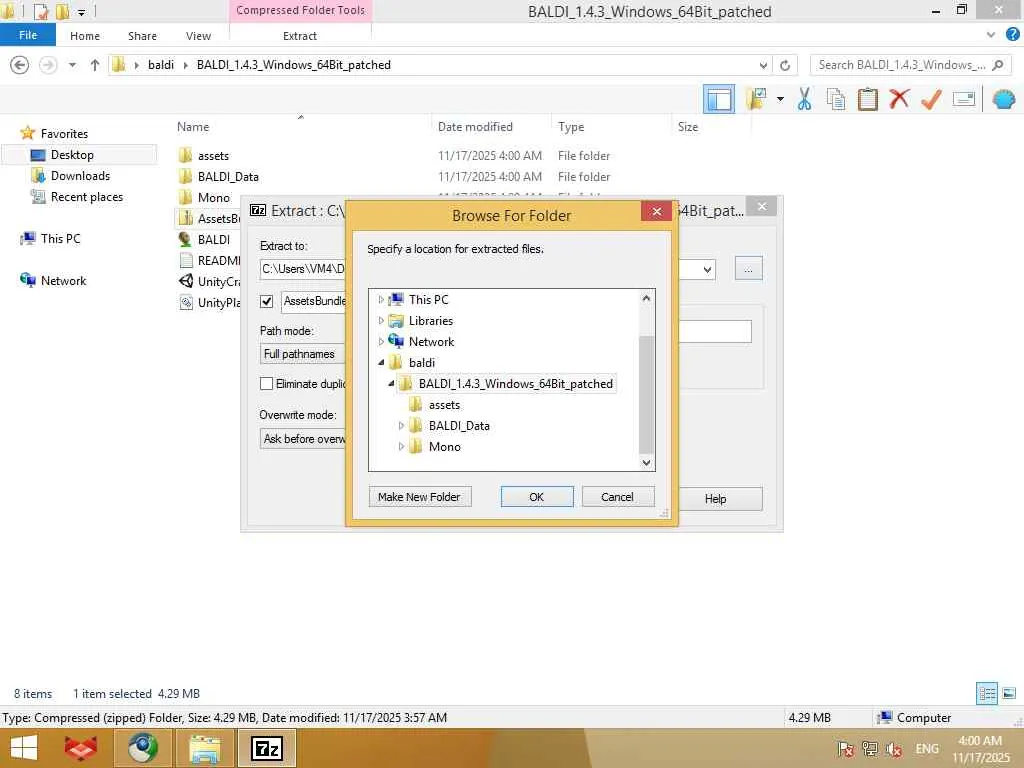Screen dimensions: 1024x768
Task: Click the network tray icon
Action: tap(869, 749)
